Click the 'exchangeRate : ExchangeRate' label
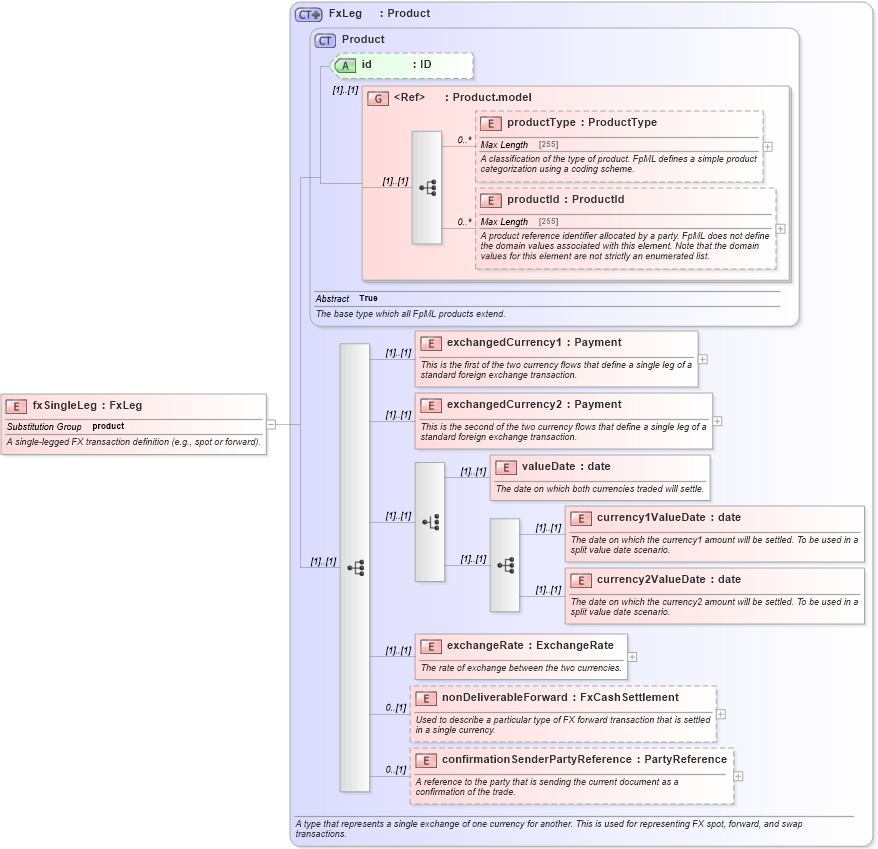 530,646
